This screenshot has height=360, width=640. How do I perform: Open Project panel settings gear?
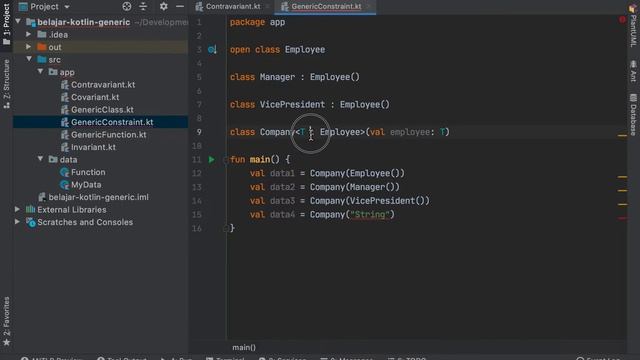[x=164, y=6]
